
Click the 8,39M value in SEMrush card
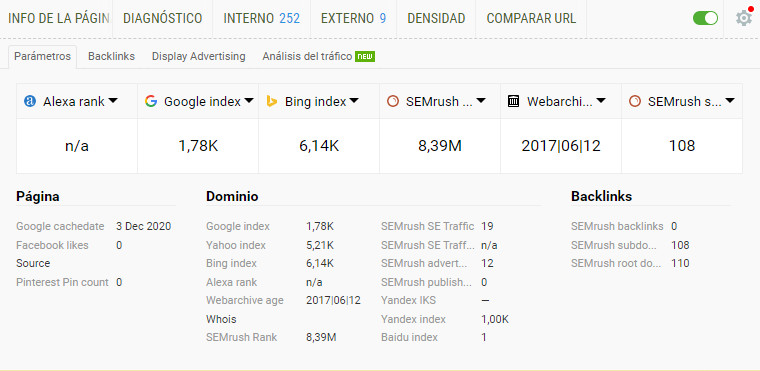[440, 146]
